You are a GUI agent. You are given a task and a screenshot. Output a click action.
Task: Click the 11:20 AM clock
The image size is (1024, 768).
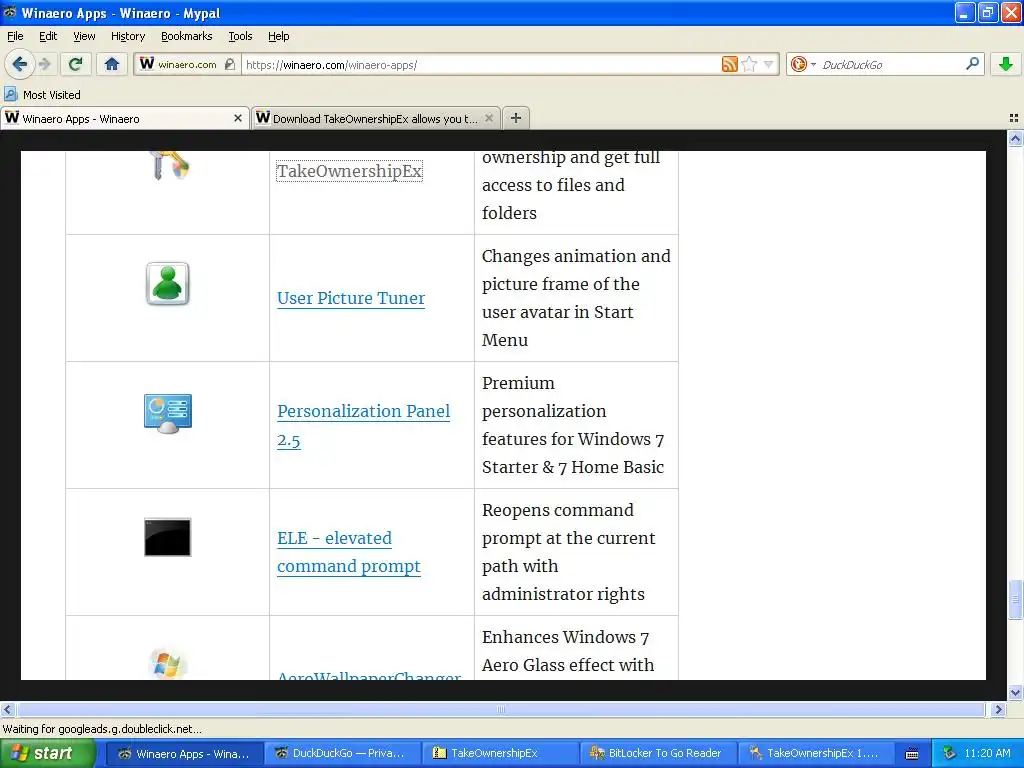click(x=987, y=754)
